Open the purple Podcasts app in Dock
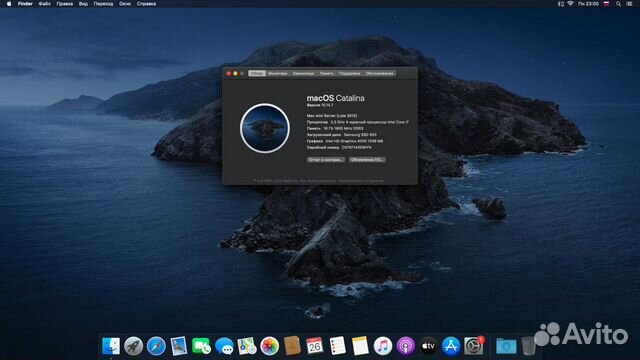The height and width of the screenshot is (360, 640). pyautogui.click(x=405, y=346)
